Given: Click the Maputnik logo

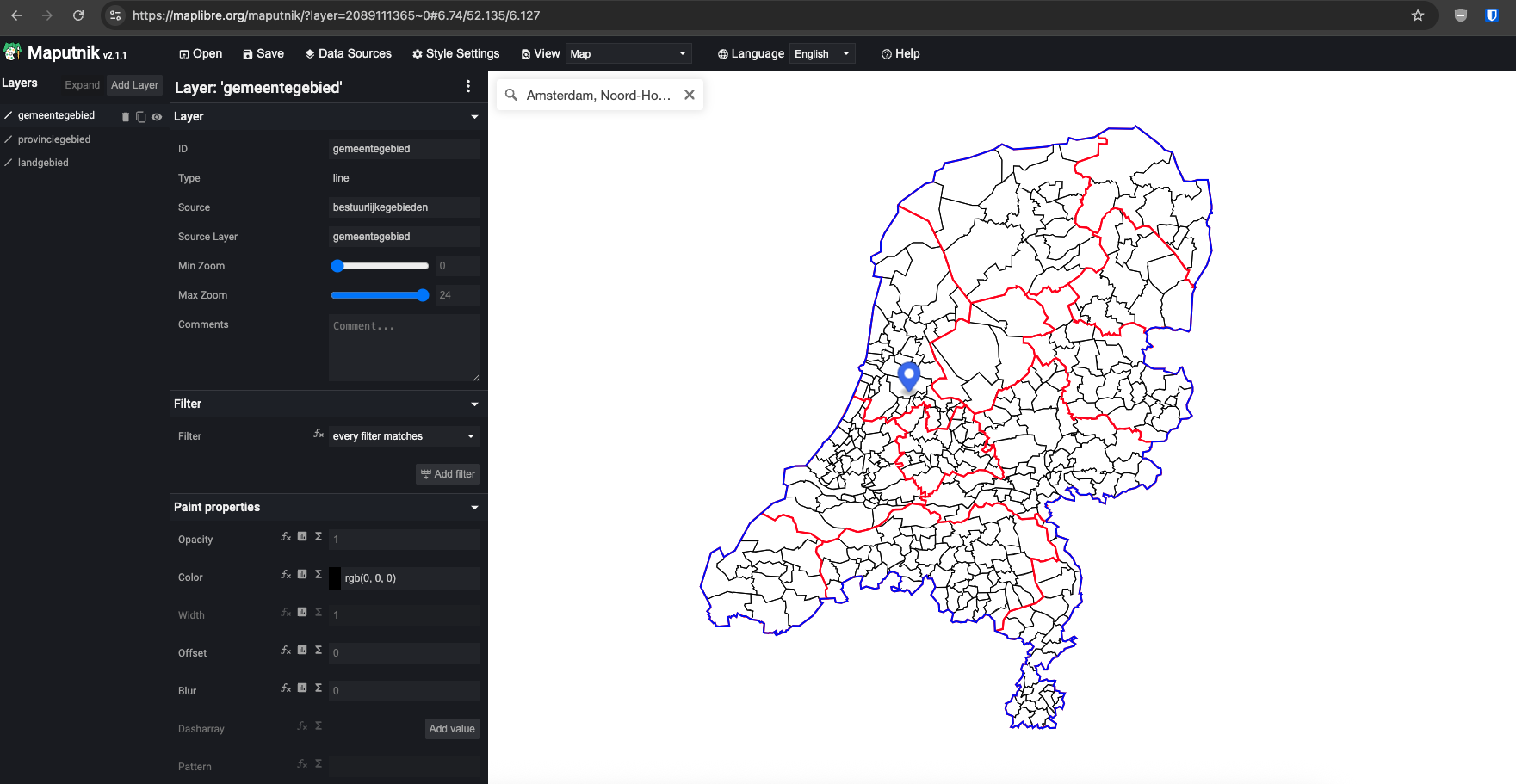Looking at the screenshot, I should pyautogui.click(x=65, y=52).
